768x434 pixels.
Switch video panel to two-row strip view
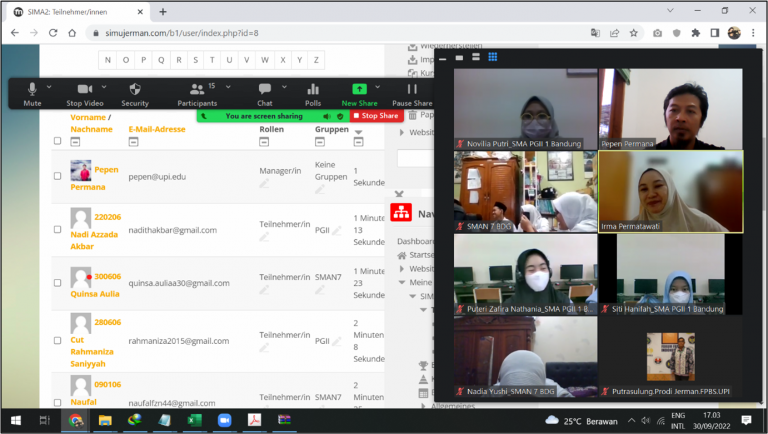click(x=476, y=57)
